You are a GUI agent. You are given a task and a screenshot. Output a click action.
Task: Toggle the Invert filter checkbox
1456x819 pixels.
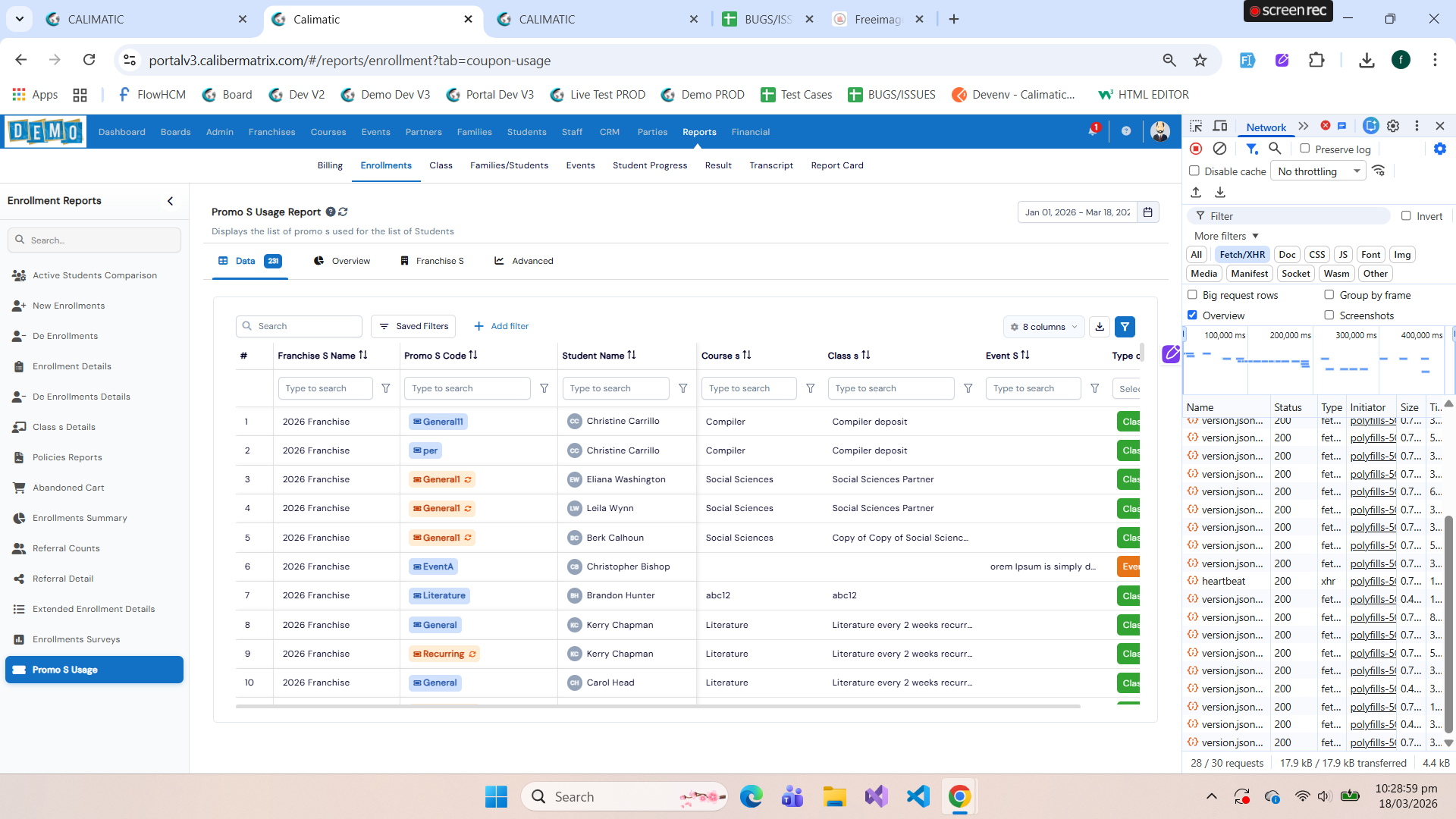pos(1406,216)
